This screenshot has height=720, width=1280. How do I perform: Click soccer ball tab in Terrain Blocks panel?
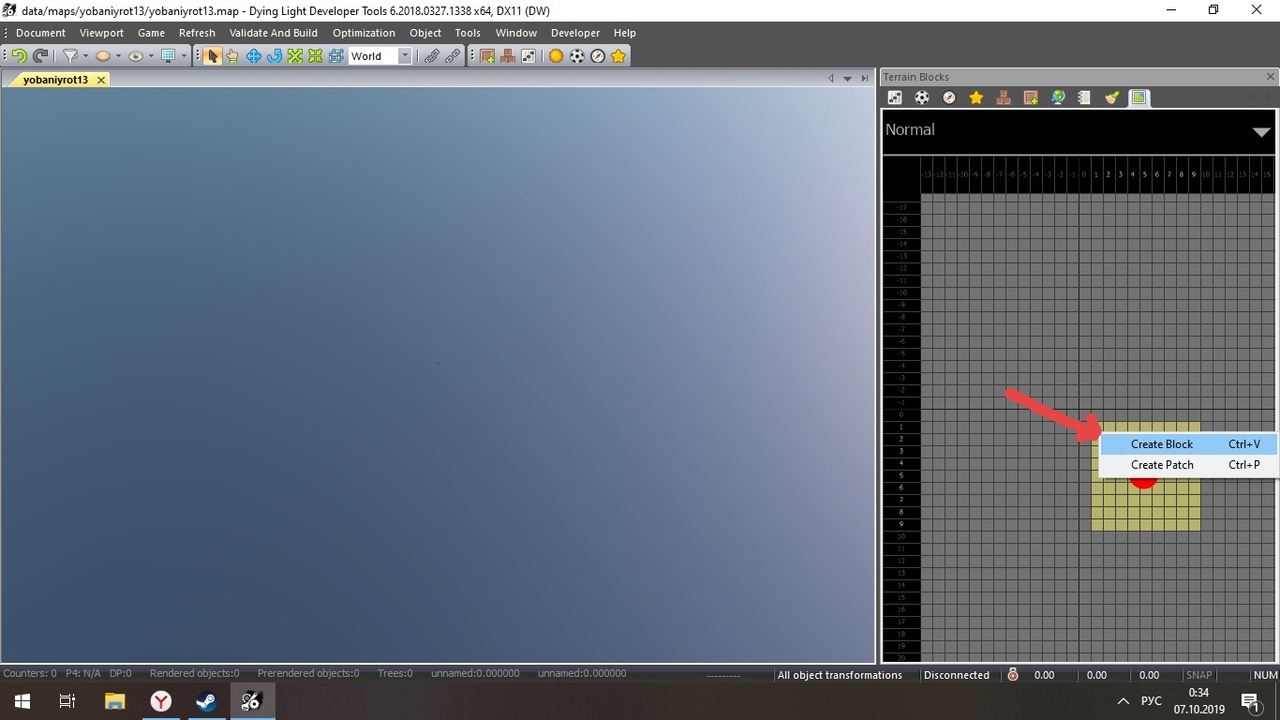pos(922,98)
